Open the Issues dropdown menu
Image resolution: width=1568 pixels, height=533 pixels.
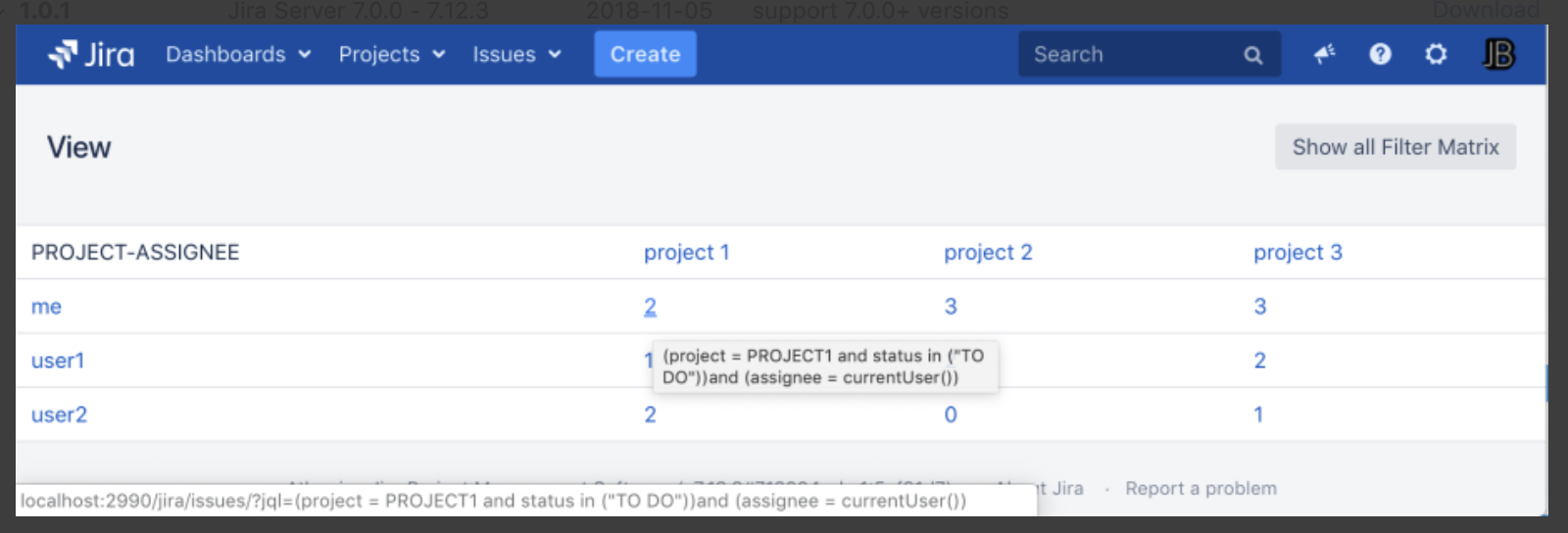516,55
